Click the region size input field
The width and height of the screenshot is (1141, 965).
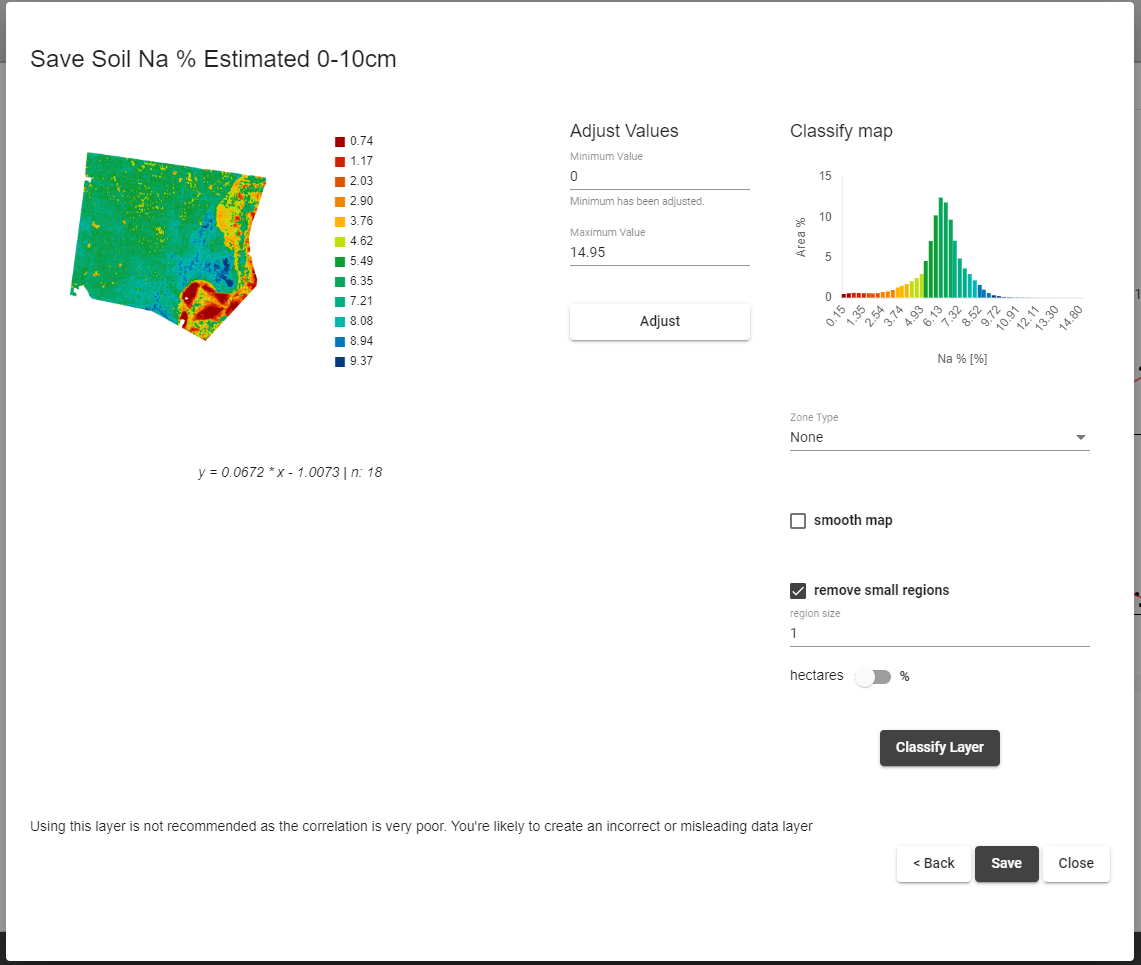click(939, 633)
